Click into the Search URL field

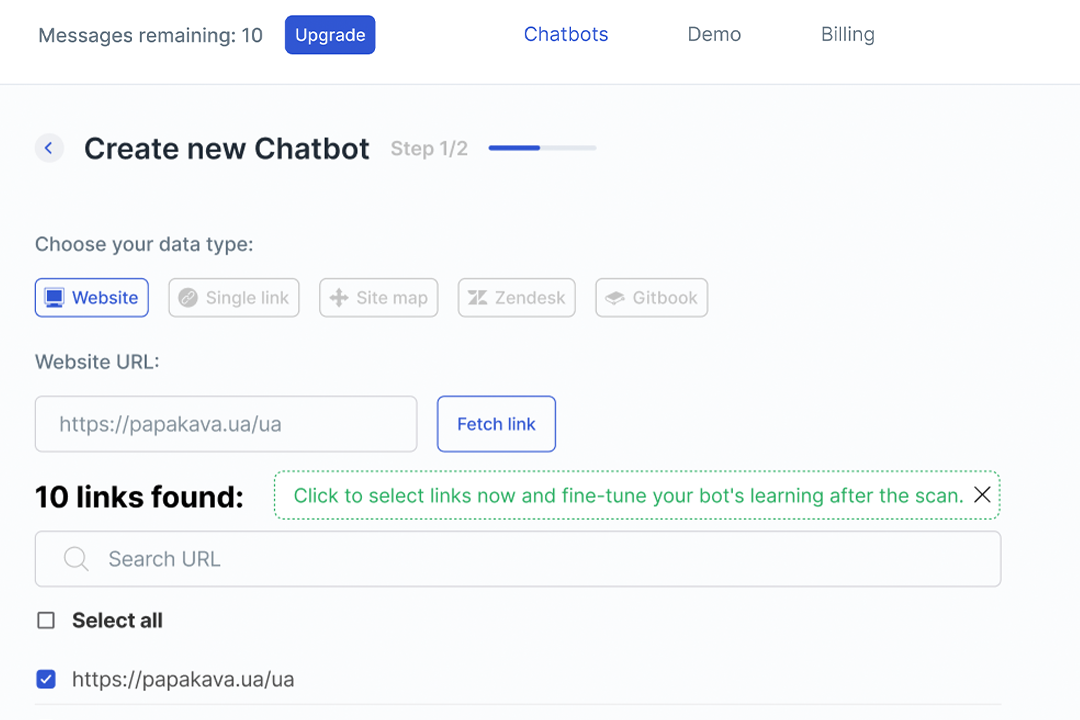tap(518, 559)
